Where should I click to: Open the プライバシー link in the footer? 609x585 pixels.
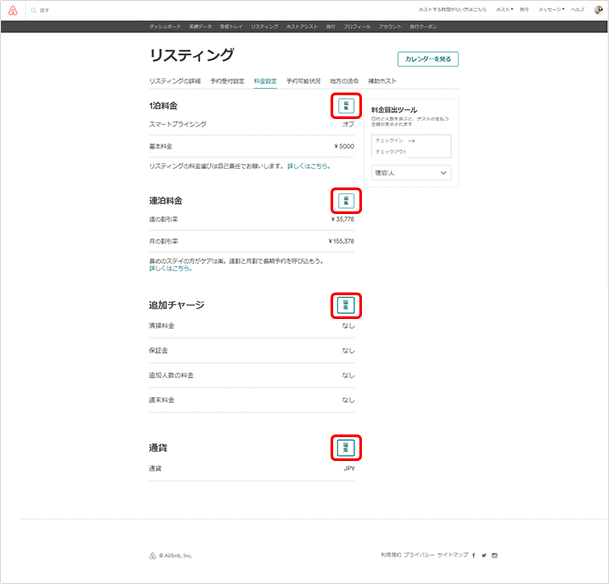[419, 554]
